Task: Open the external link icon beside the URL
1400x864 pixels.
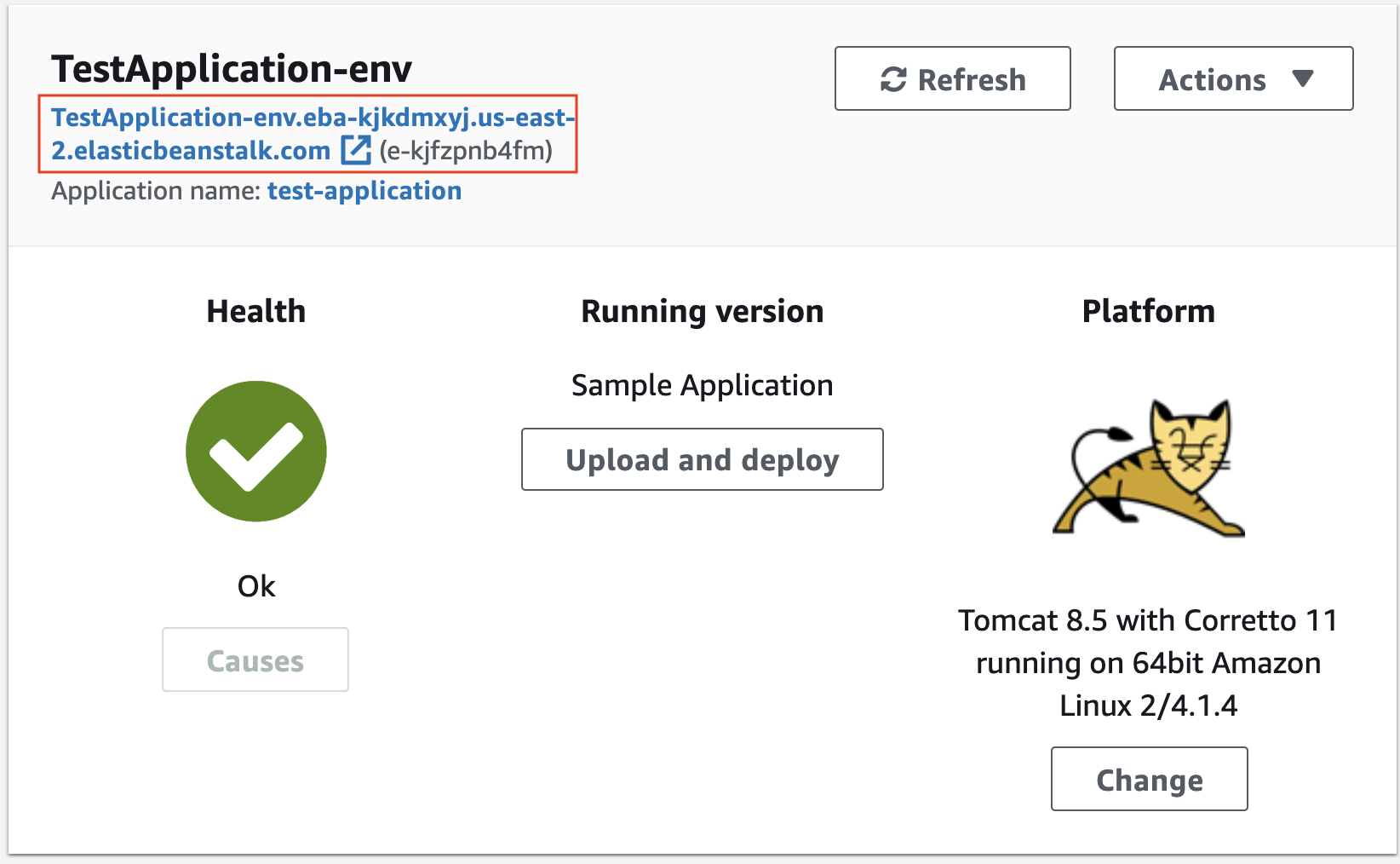Action: click(x=356, y=150)
